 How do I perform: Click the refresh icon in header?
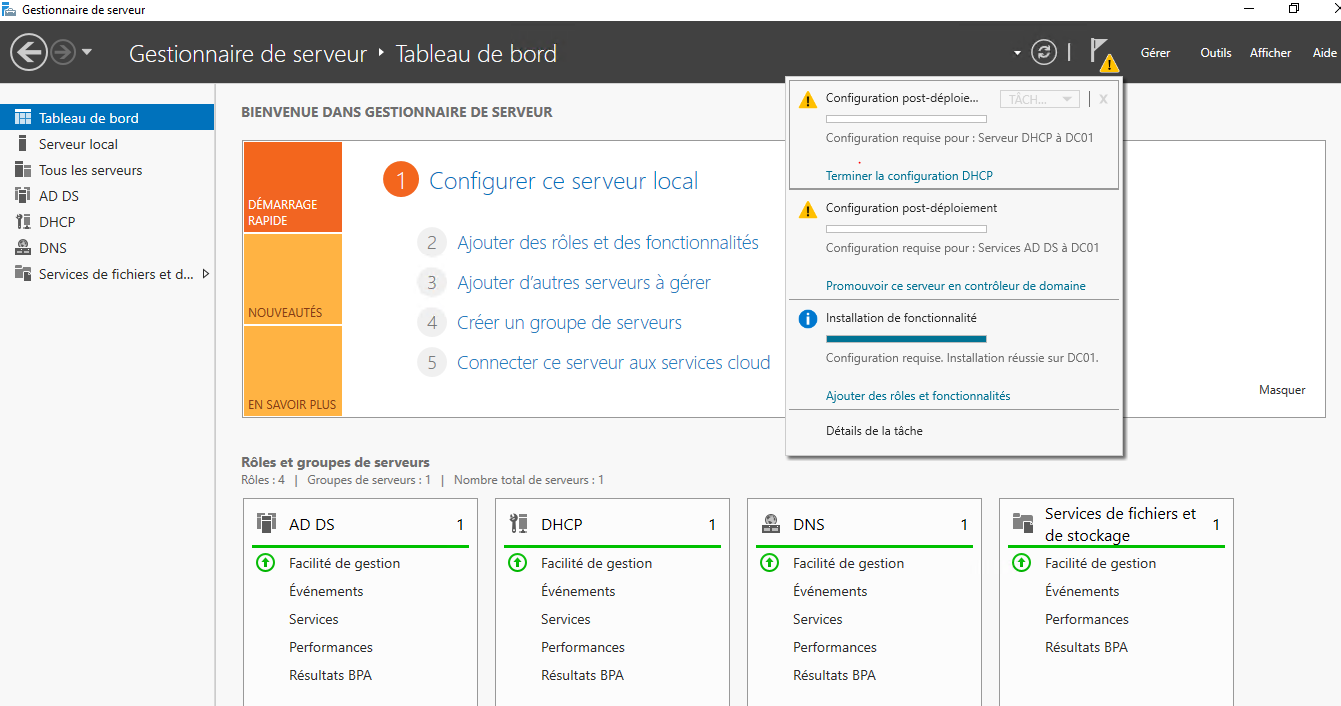pyautogui.click(x=1044, y=52)
